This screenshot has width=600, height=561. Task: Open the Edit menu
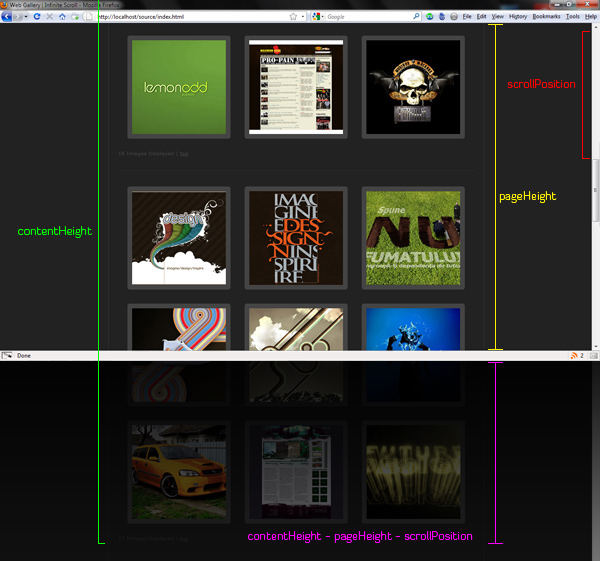click(x=481, y=16)
